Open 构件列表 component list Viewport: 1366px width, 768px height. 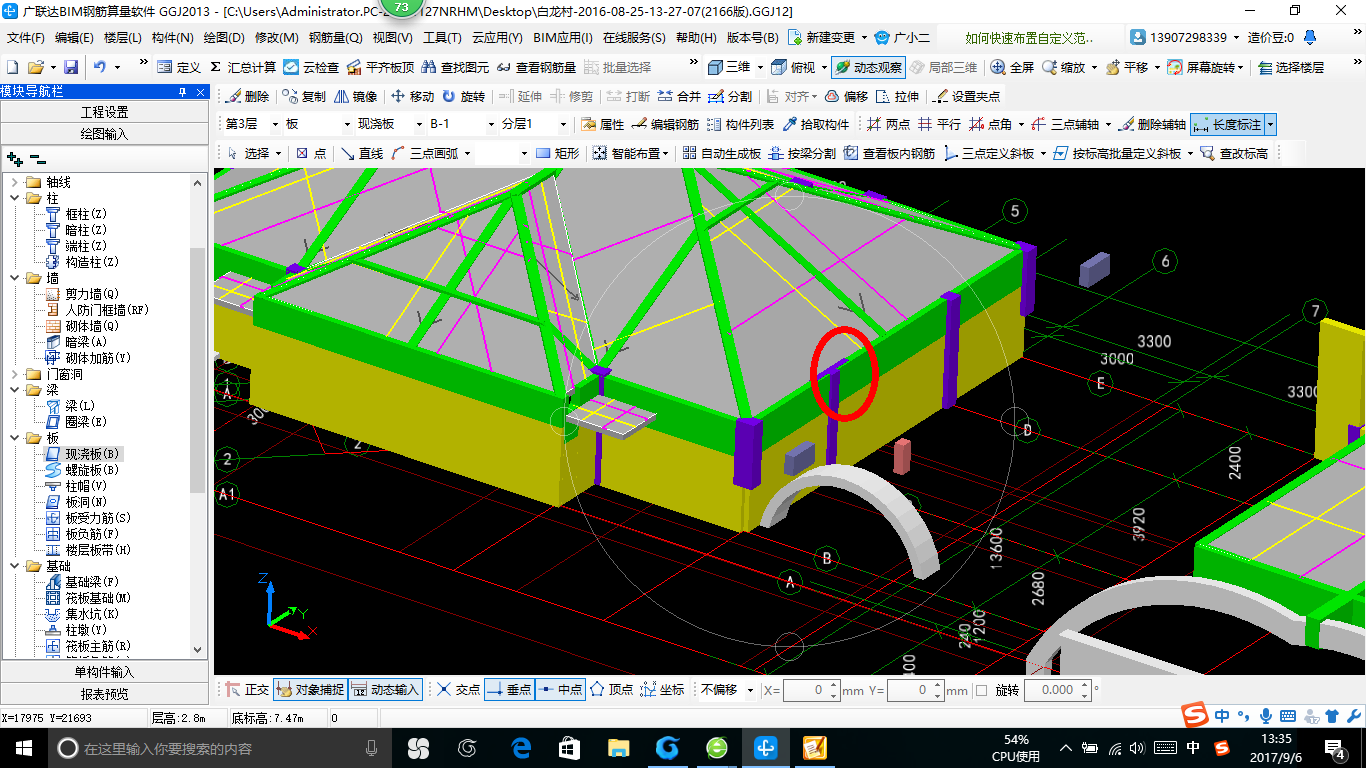point(740,125)
